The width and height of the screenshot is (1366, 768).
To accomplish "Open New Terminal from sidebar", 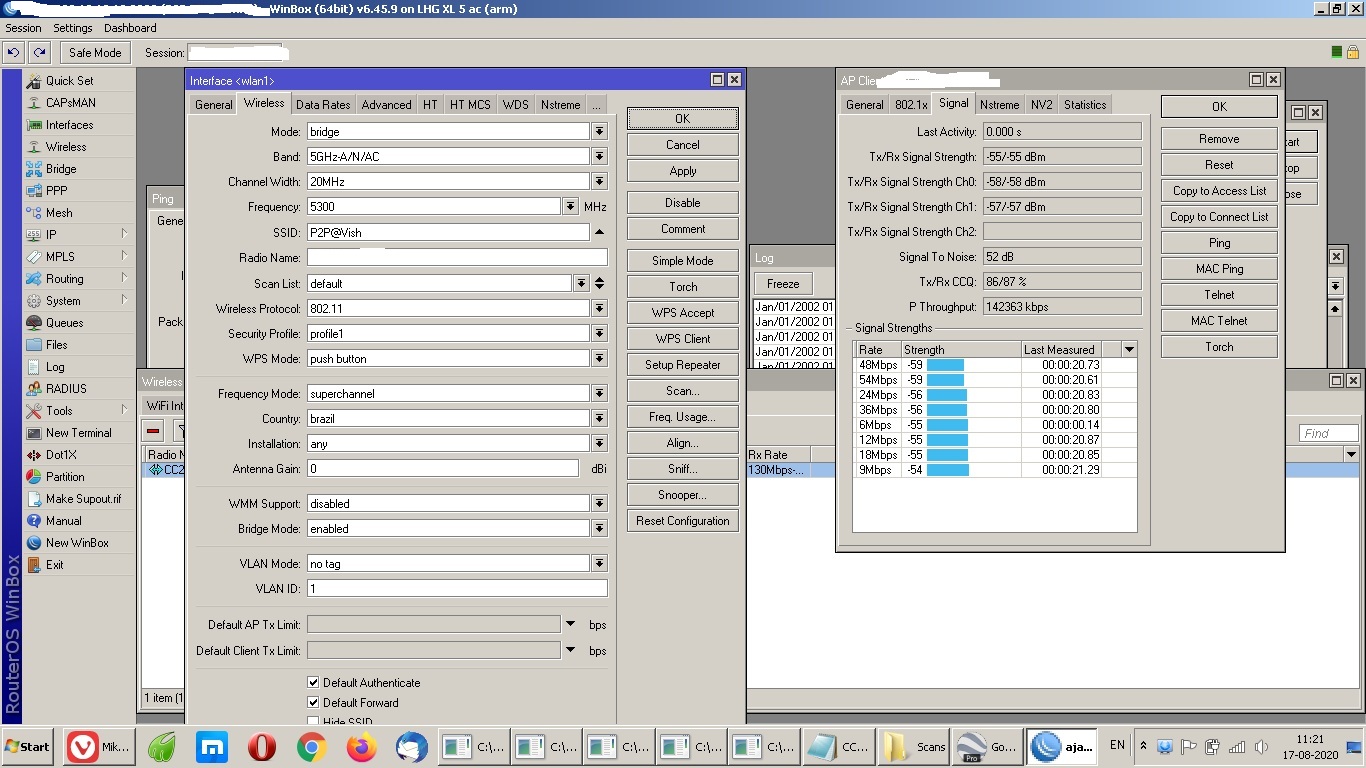I will [79, 433].
